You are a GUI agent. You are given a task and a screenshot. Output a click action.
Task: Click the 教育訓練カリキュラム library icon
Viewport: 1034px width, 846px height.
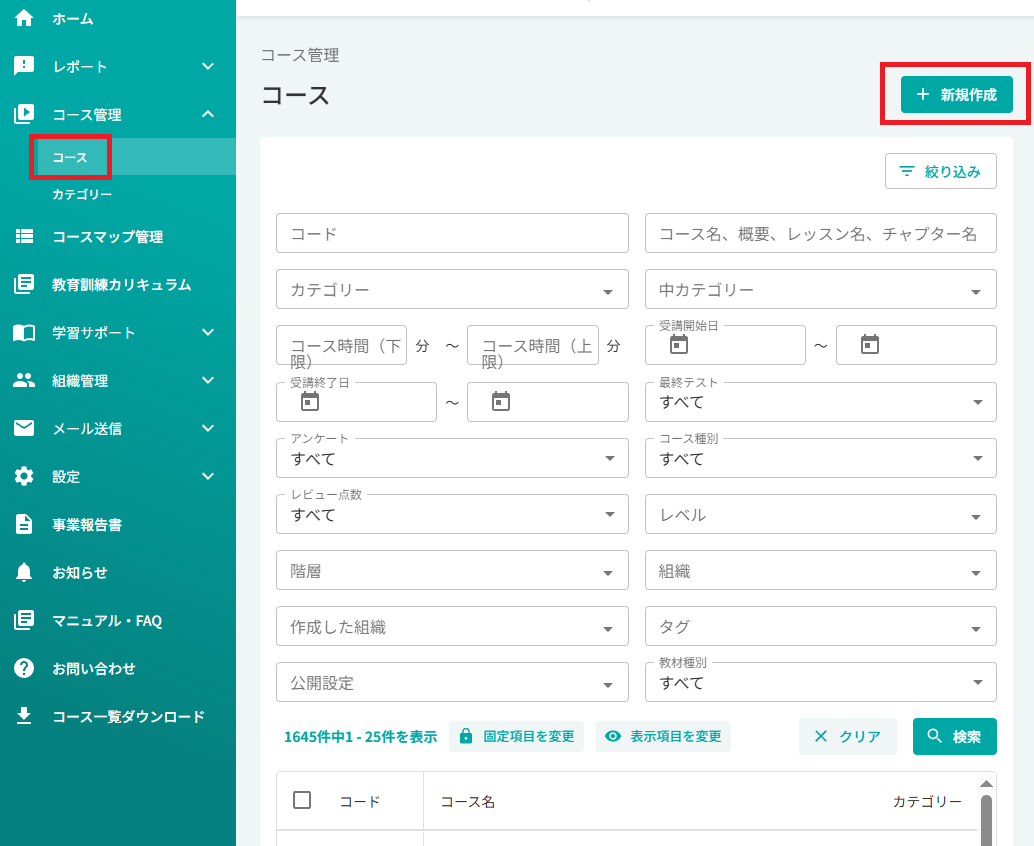[24, 284]
